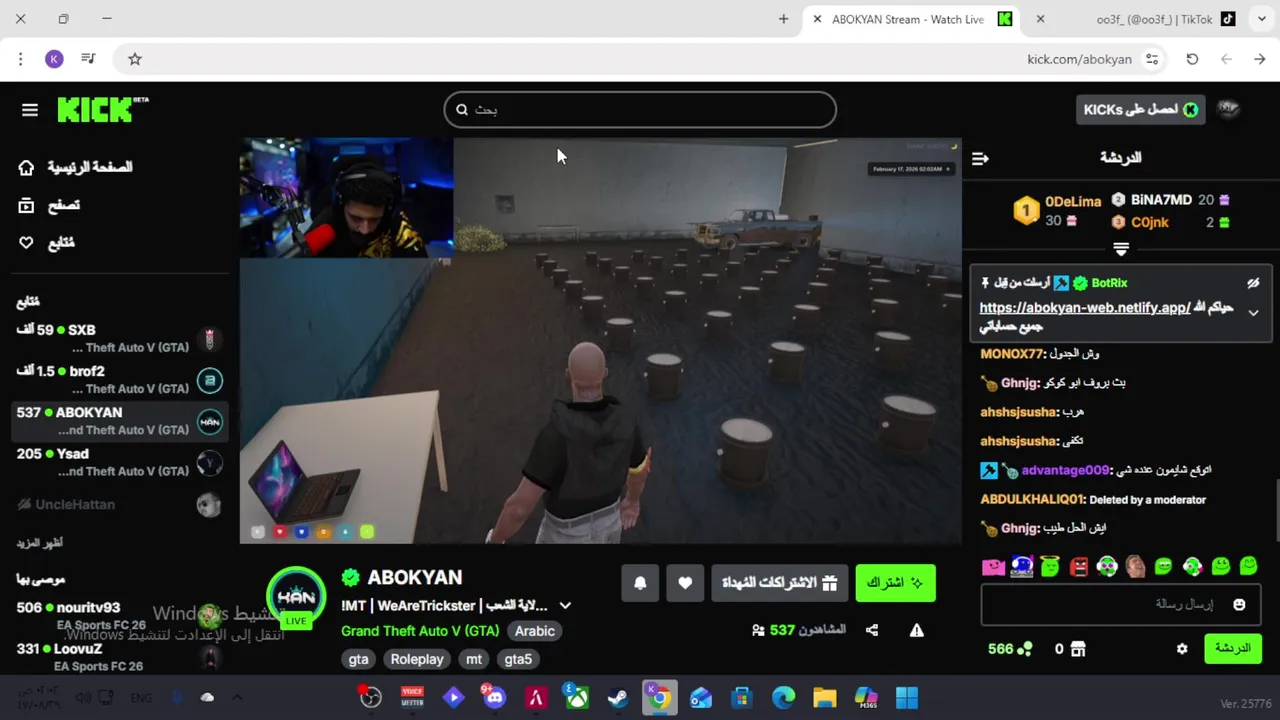Go to the home page icon in sidebar

(26, 167)
